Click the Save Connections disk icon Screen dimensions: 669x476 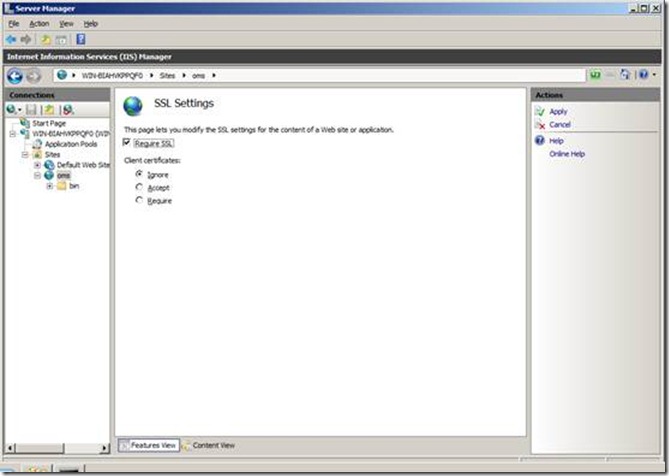pos(31,110)
